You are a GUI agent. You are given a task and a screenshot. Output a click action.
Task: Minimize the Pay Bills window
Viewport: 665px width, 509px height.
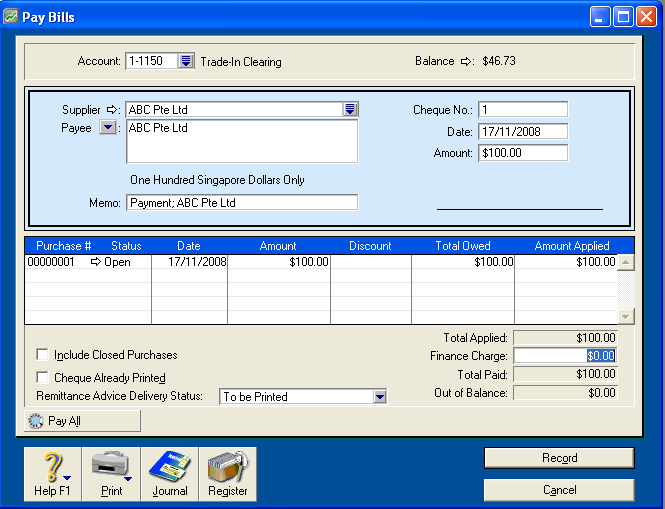600,17
